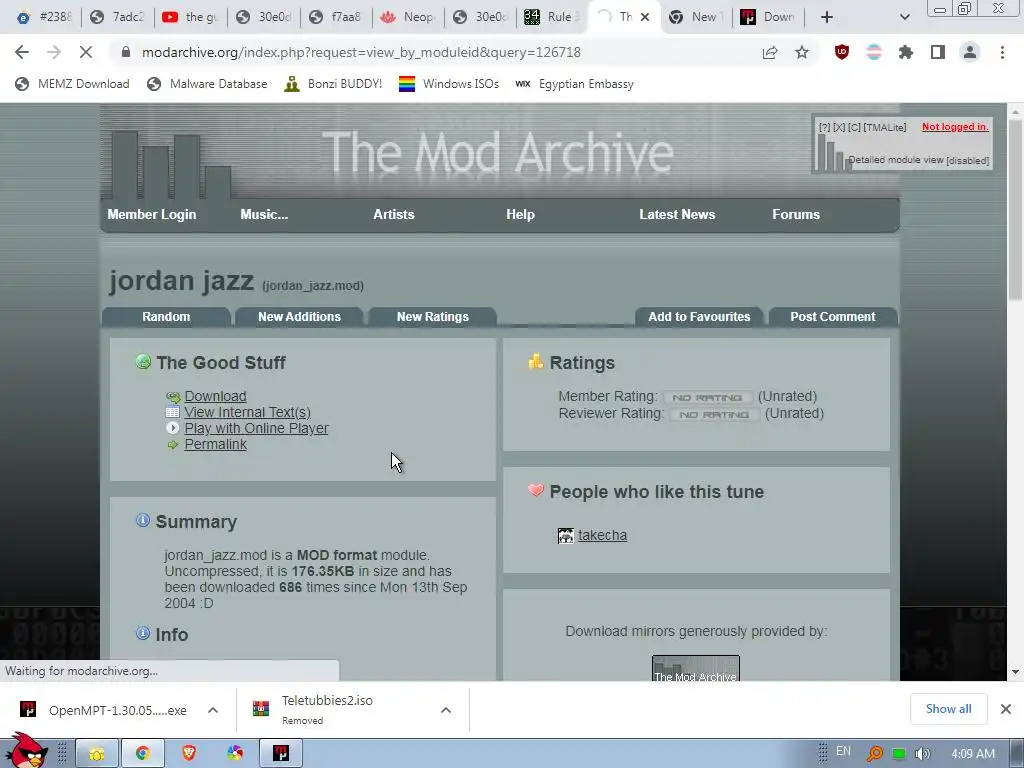Viewport: 1024px width, 768px height.
Task: Click the online player play icon
Action: click(x=172, y=428)
